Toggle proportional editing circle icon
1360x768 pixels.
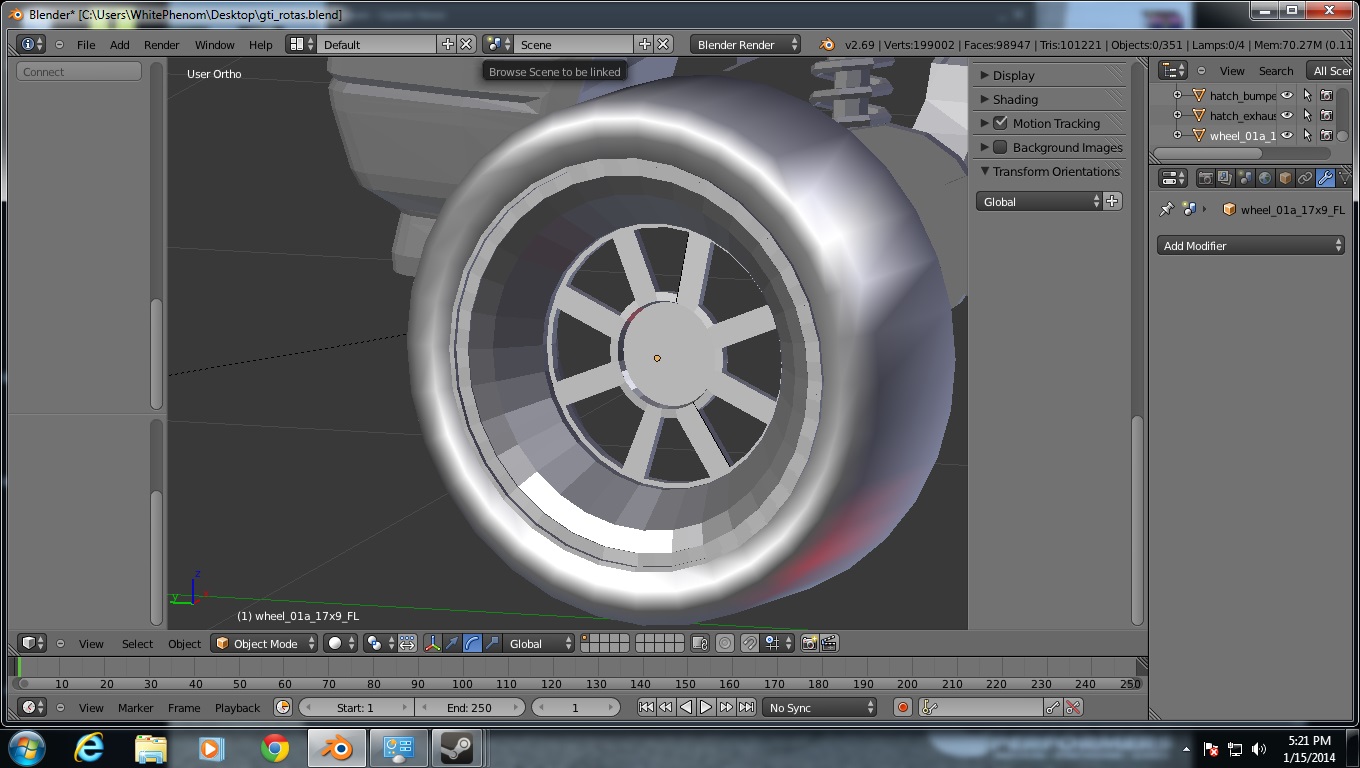click(x=725, y=643)
